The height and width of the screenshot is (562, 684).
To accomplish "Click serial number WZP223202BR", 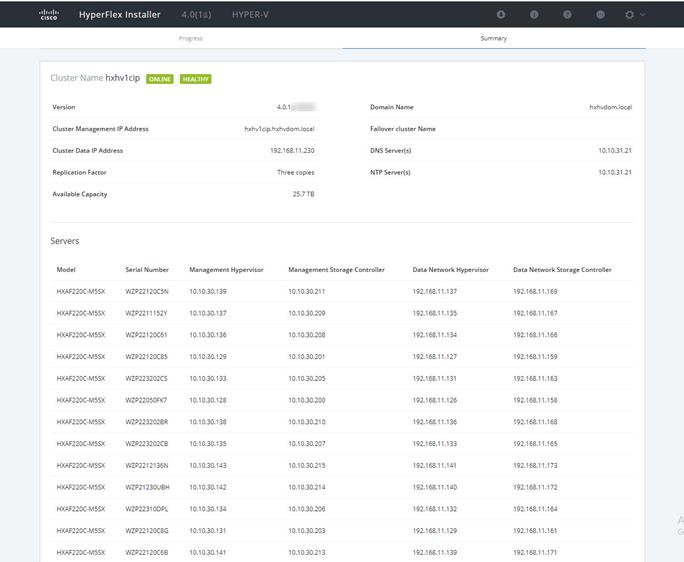I will (x=147, y=422).
